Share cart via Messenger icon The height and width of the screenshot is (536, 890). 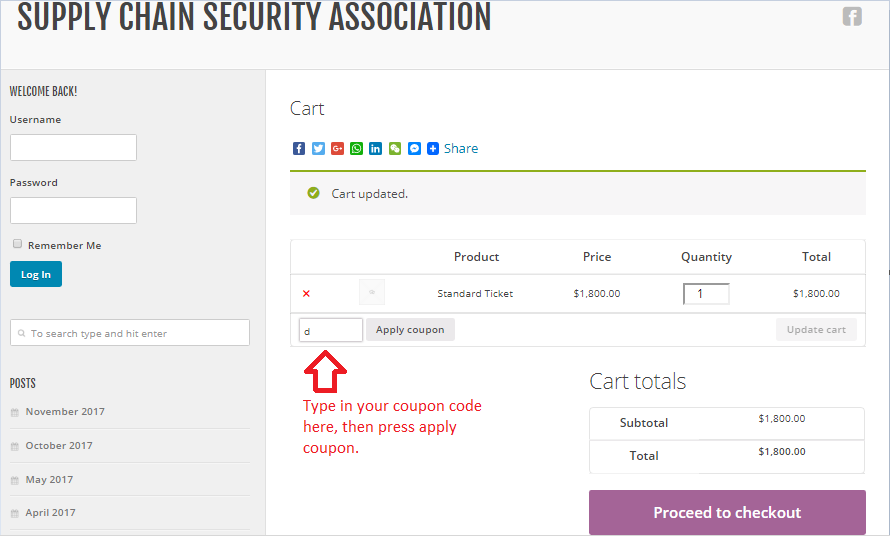414,149
